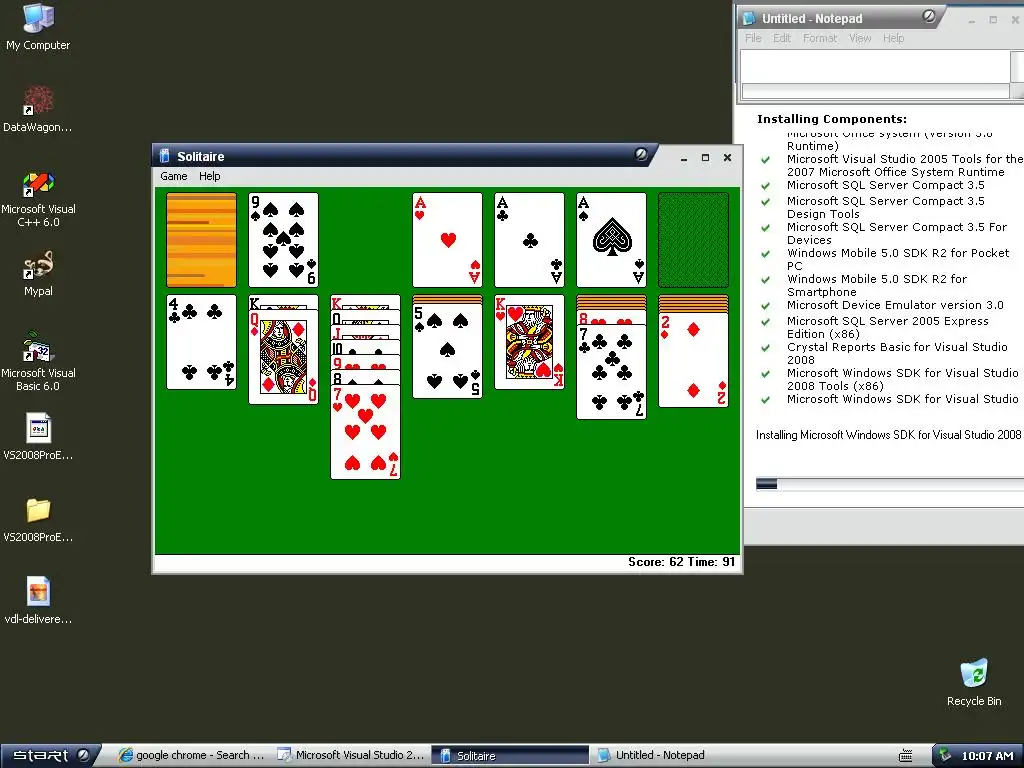Image resolution: width=1024 pixels, height=768 pixels.
Task: Select the 9 of spades waste card
Action: [283, 240]
